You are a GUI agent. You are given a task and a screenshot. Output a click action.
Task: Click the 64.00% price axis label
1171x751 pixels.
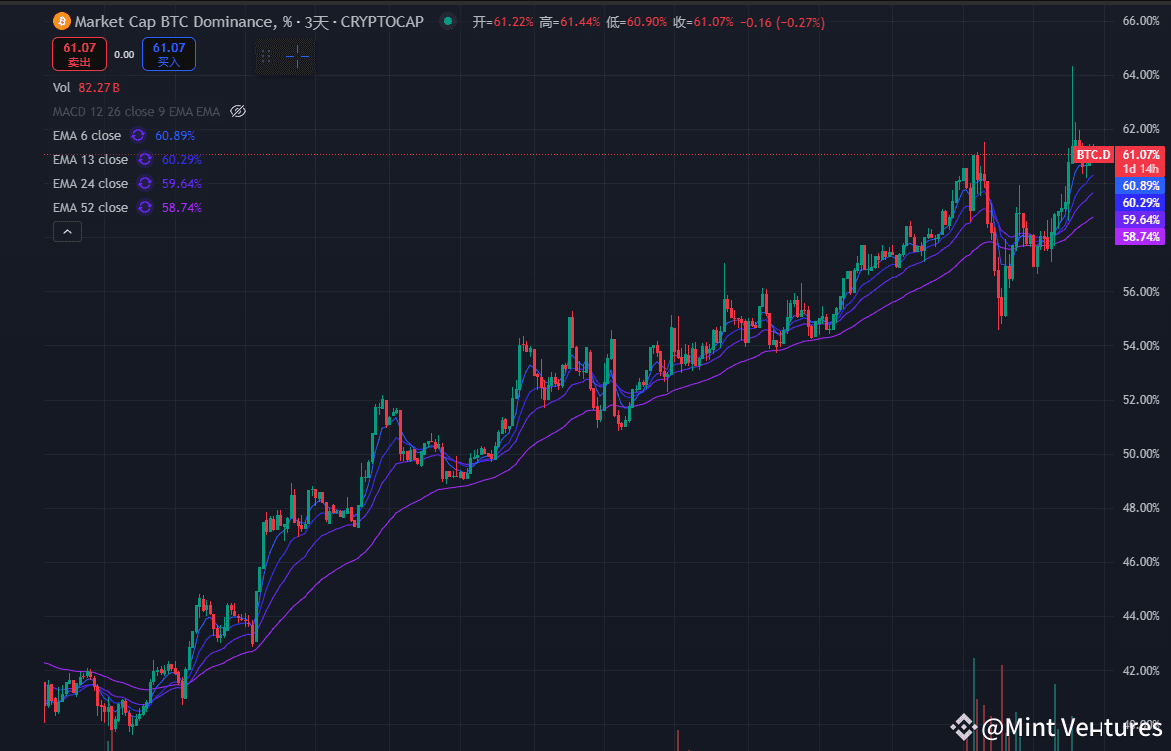pyautogui.click(x=1140, y=75)
